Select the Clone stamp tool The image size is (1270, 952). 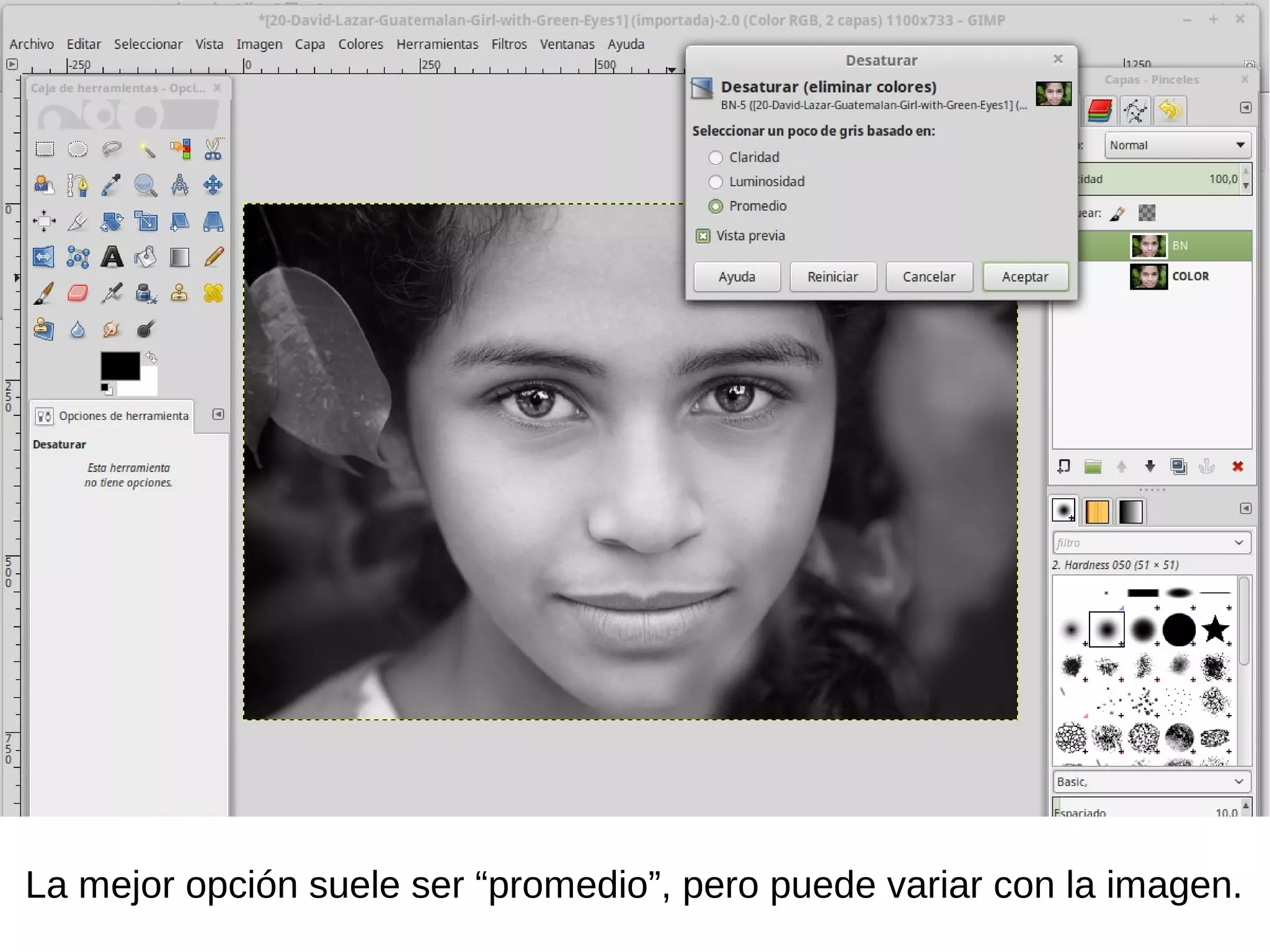coord(180,293)
